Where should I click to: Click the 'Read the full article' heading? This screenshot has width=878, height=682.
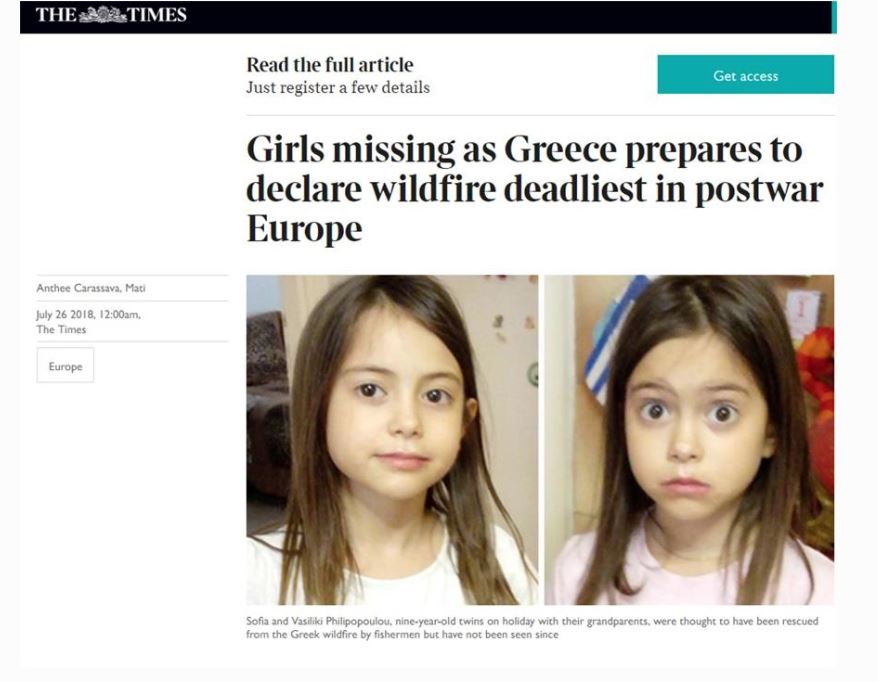(x=330, y=65)
